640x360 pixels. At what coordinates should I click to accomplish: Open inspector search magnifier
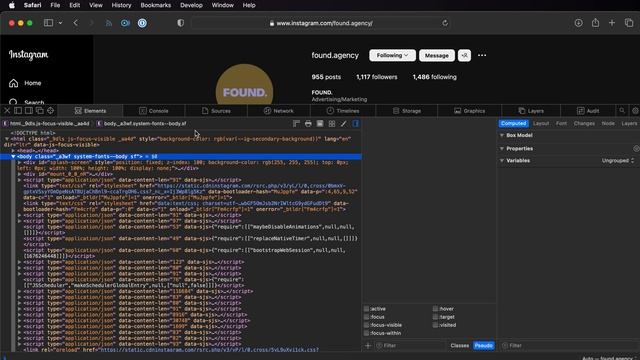[622, 111]
